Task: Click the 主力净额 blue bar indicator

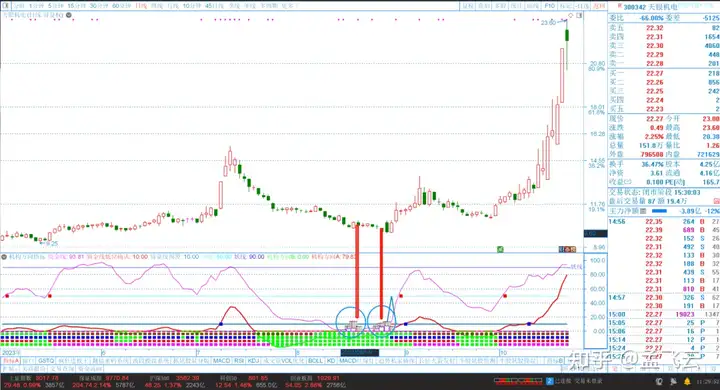Action: (x=659, y=211)
